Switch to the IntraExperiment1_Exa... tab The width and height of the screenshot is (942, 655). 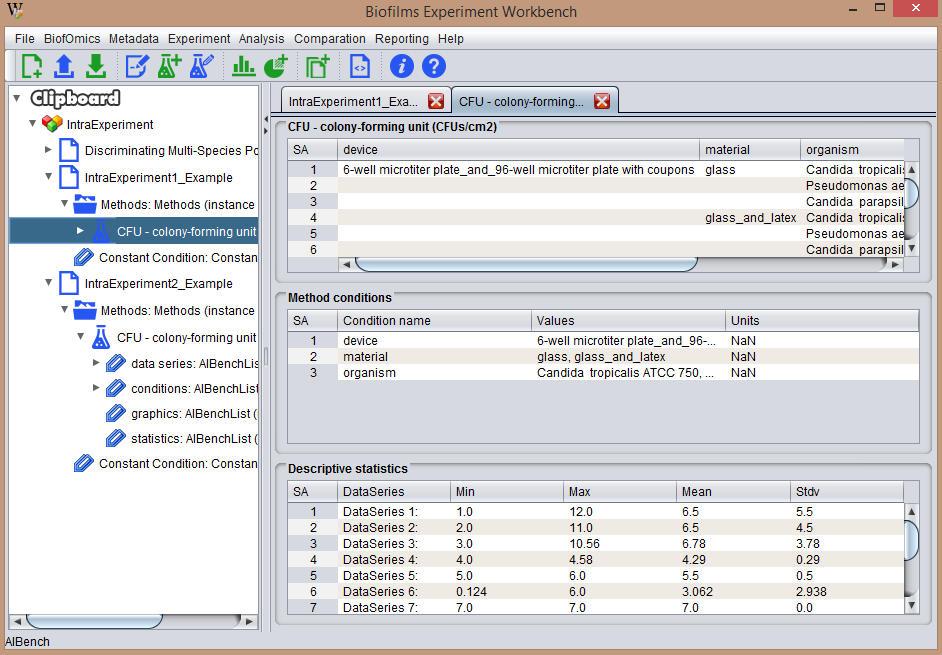coord(353,101)
